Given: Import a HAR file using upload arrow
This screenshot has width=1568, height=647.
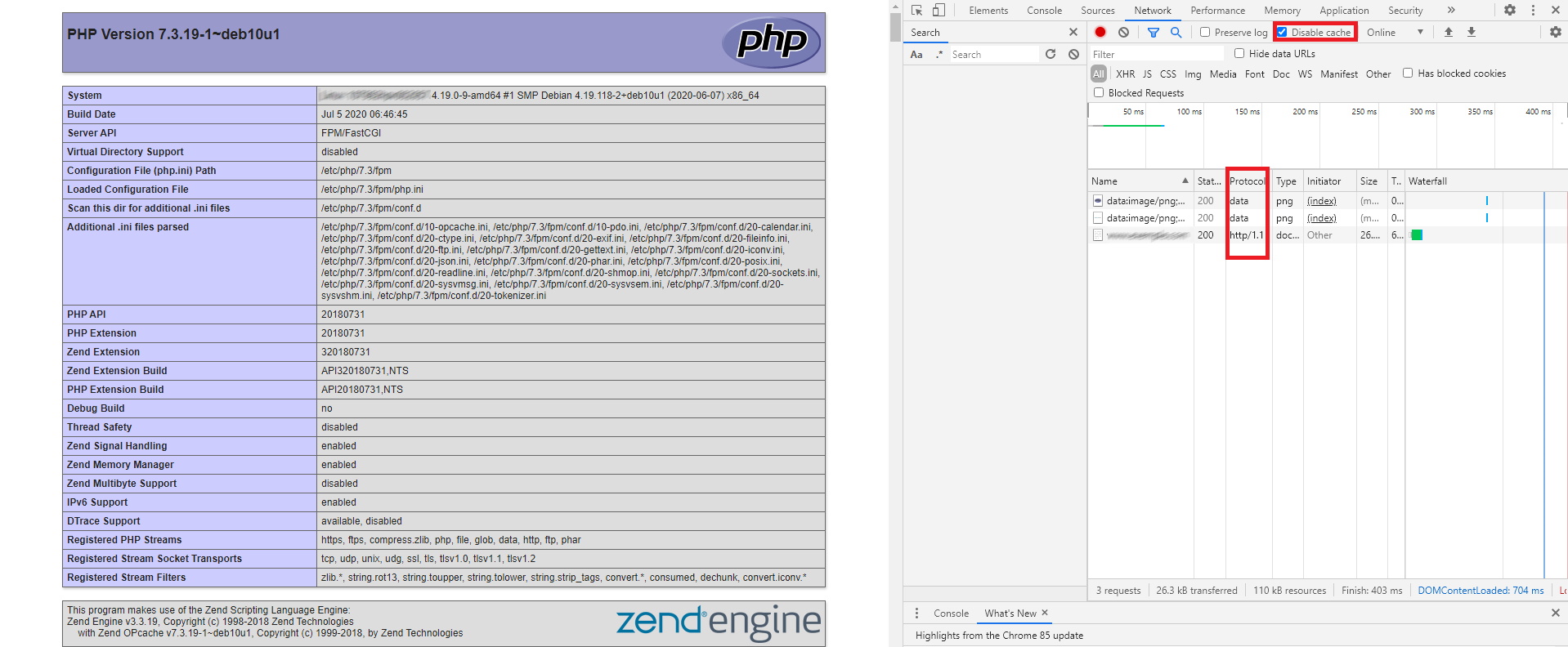Looking at the screenshot, I should tap(1449, 32).
